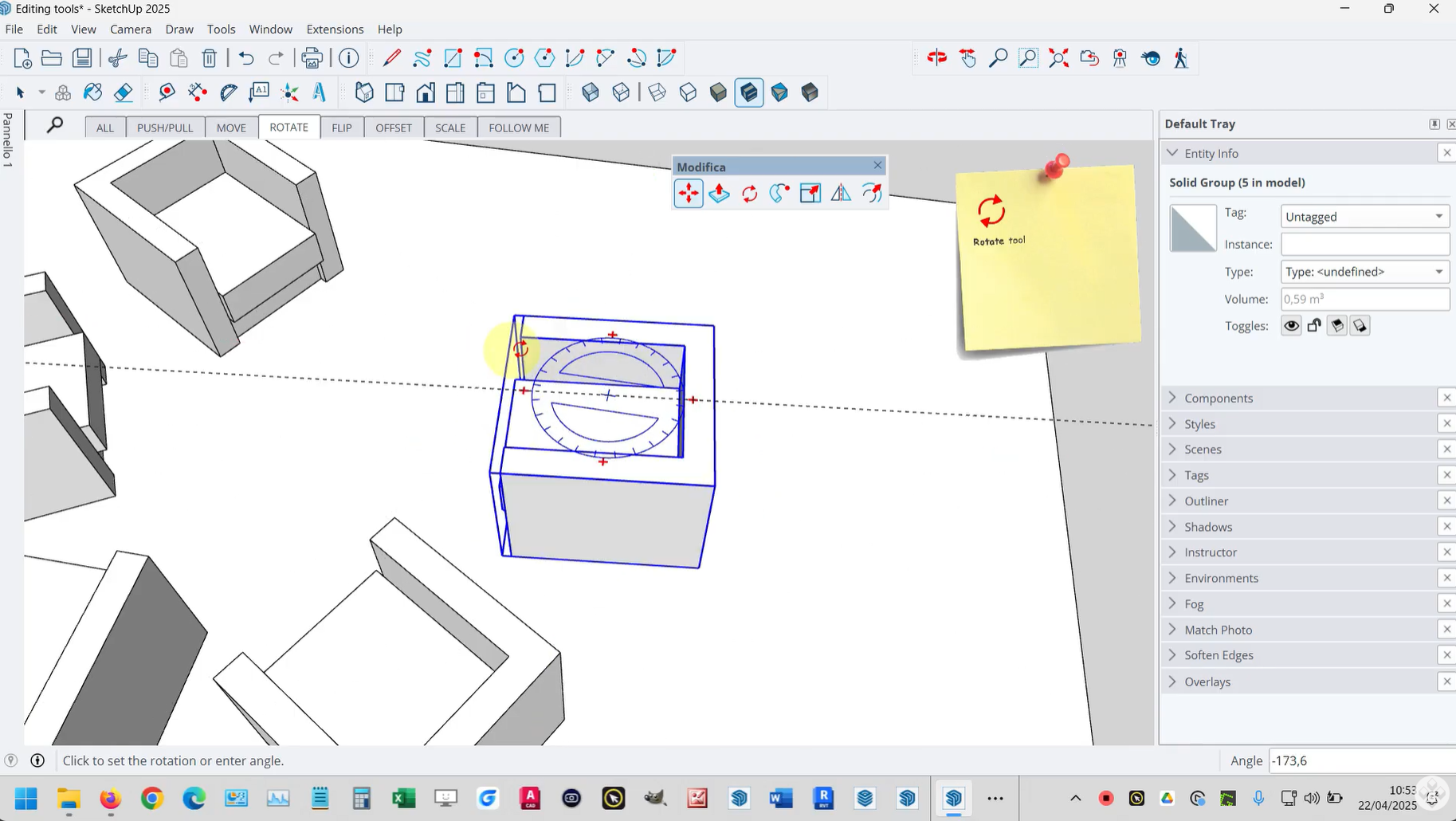Open the Tag dropdown showing Untagged
Image resolution: width=1456 pixels, height=821 pixels.
tap(1364, 217)
